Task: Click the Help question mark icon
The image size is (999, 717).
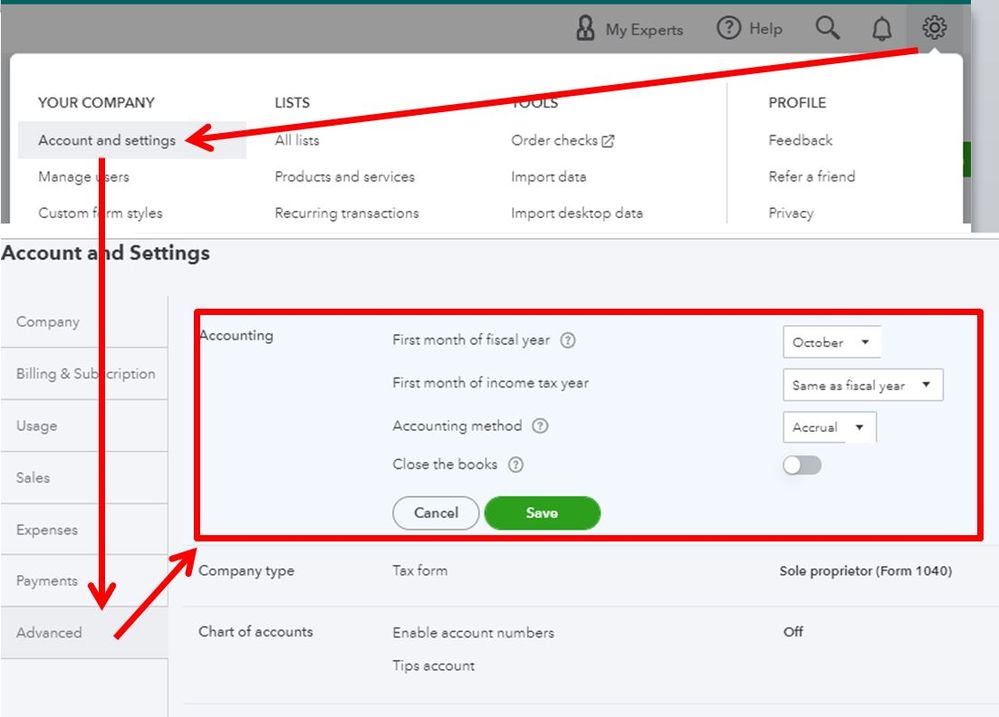Action: 729,29
